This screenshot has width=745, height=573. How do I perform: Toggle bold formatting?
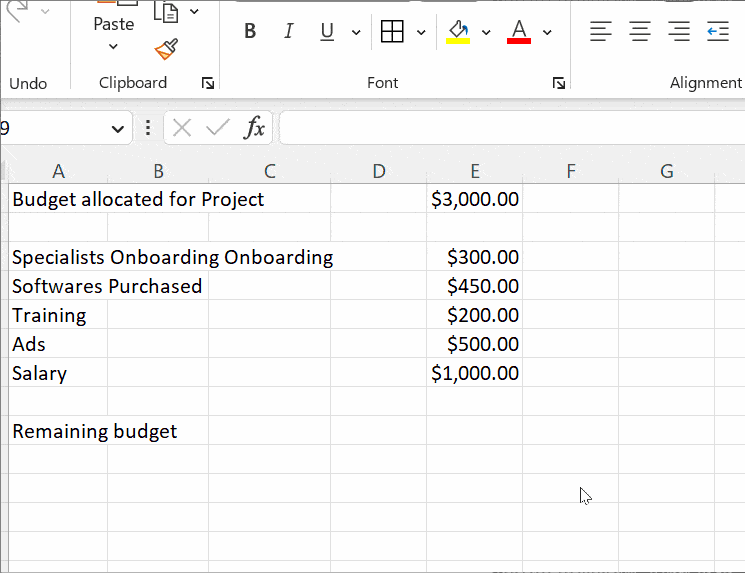(250, 32)
